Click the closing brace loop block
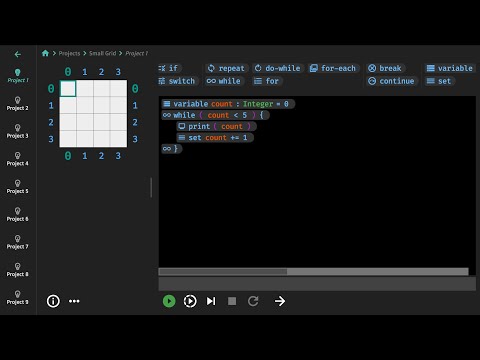The width and height of the screenshot is (480, 360). [x=172, y=149]
